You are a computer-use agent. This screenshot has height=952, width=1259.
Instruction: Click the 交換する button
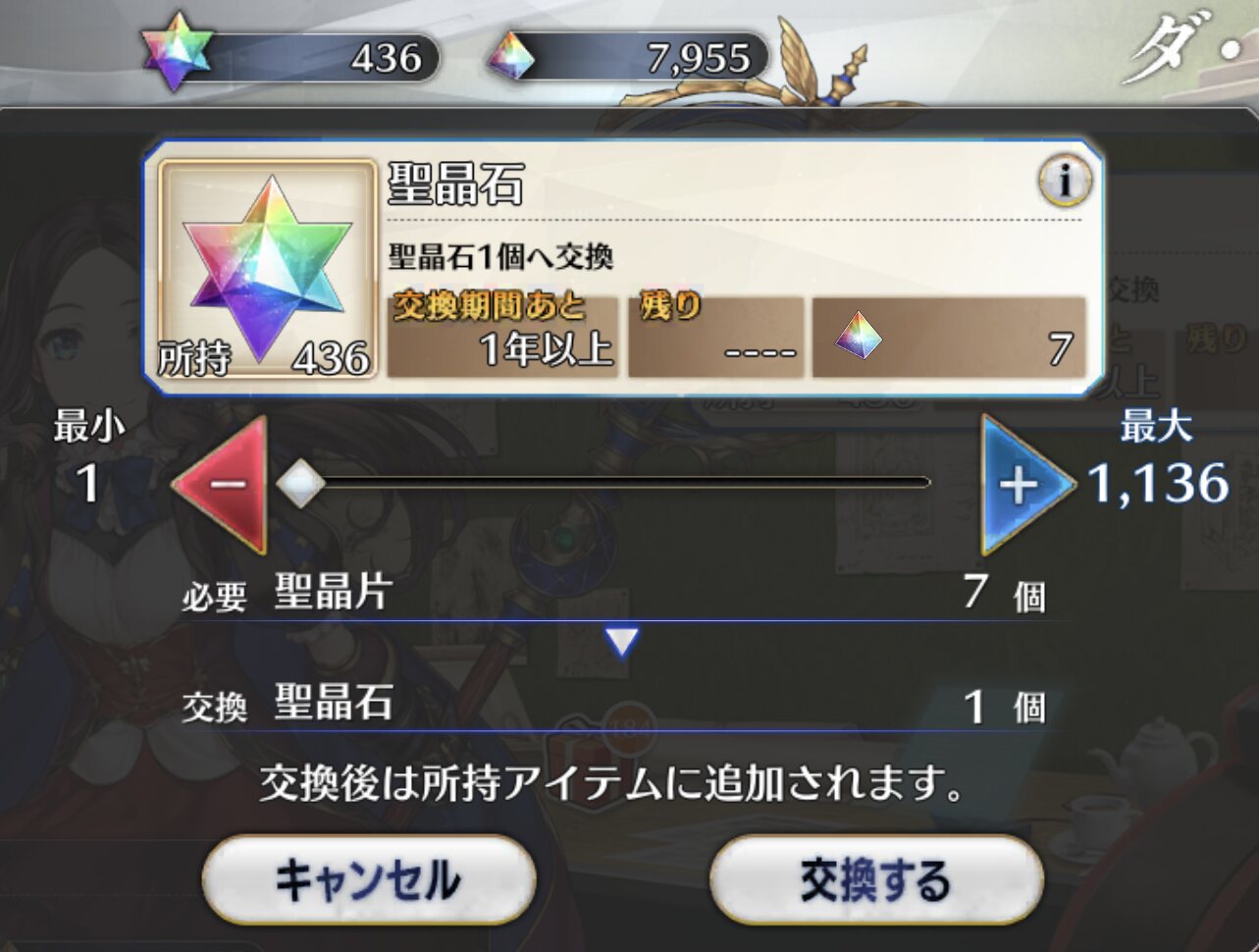coord(876,880)
